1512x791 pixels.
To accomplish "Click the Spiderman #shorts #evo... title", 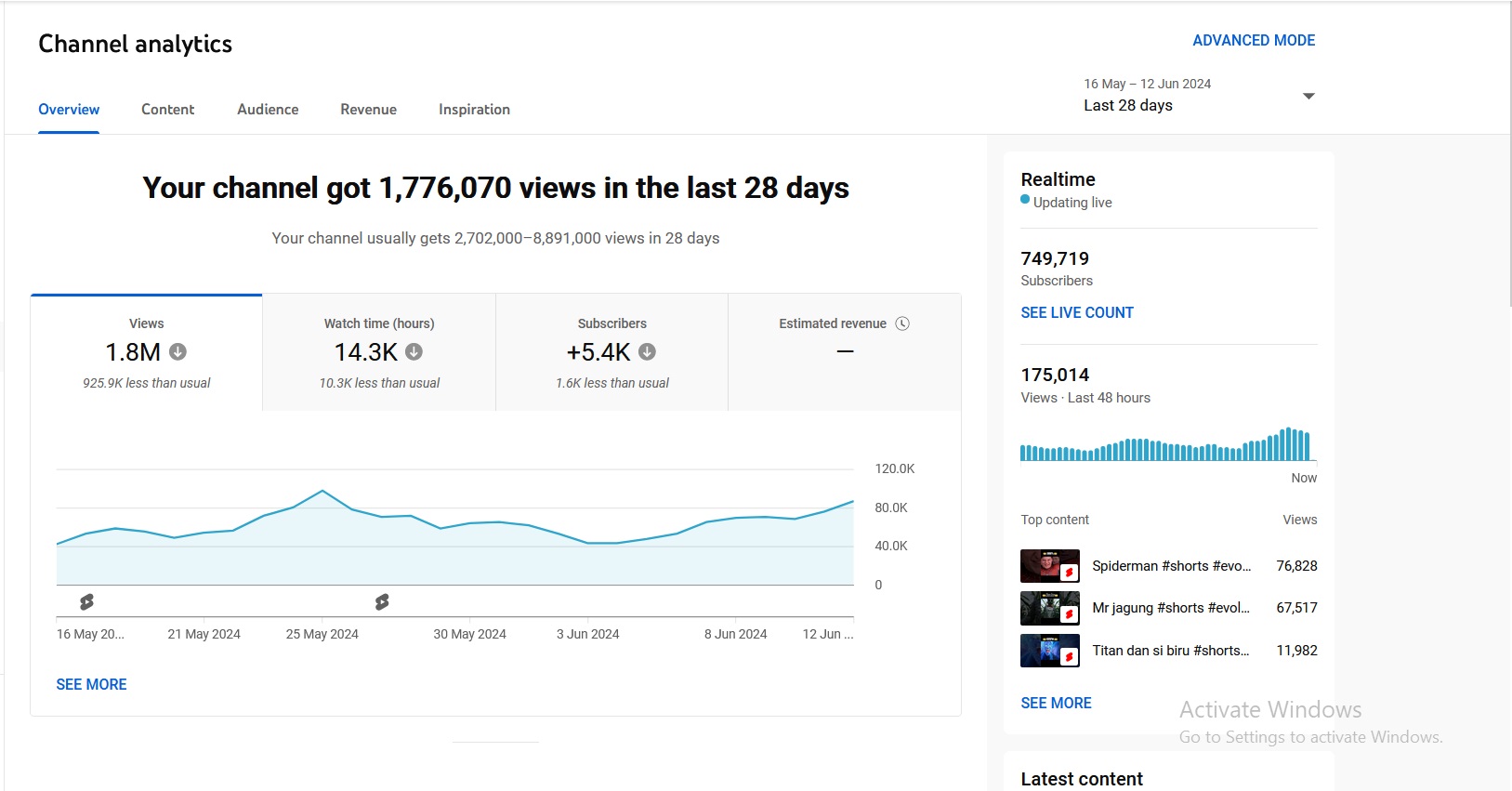I will coord(1171,566).
